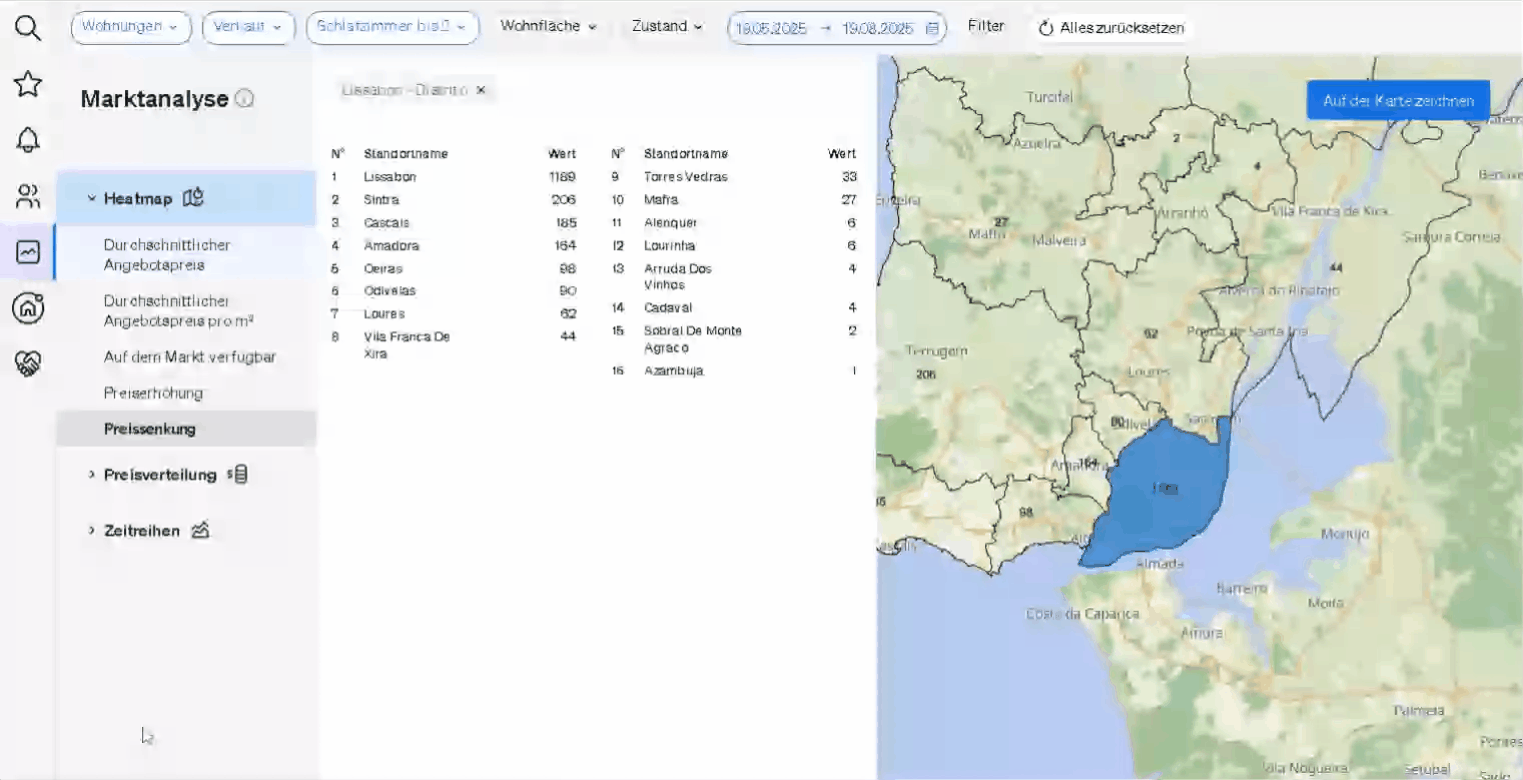This screenshot has height=780, width=1523.
Task: Open the Wohnungen dropdown
Action: click(x=130, y=27)
